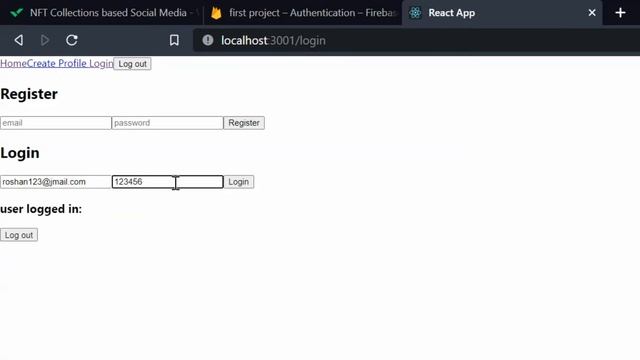This screenshot has height=360, width=640.
Task: Click the address bar showing localhost:3001/login
Action: click(416, 40)
